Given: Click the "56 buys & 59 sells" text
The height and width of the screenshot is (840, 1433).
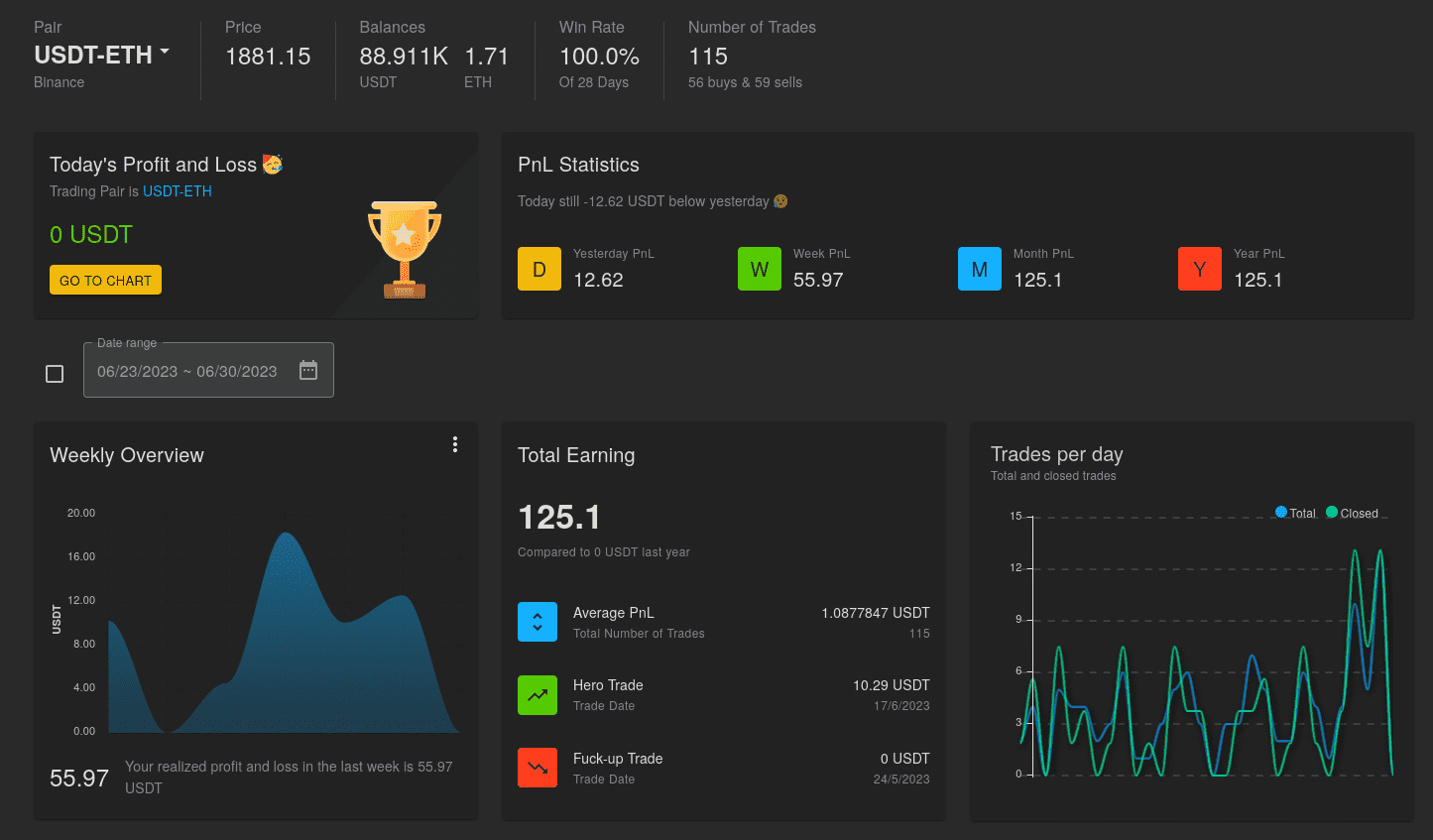Looking at the screenshot, I should [x=745, y=82].
